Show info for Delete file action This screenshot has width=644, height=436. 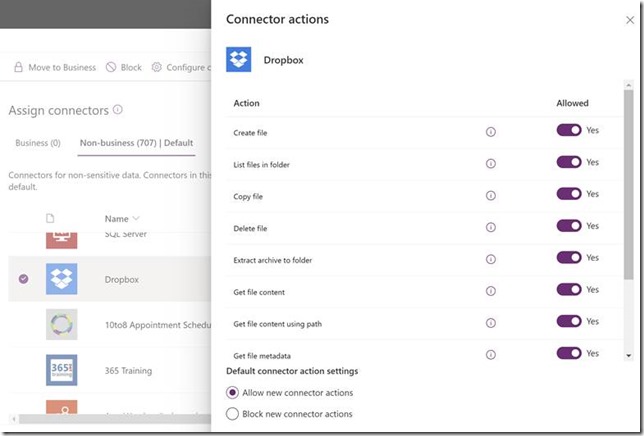(490, 227)
